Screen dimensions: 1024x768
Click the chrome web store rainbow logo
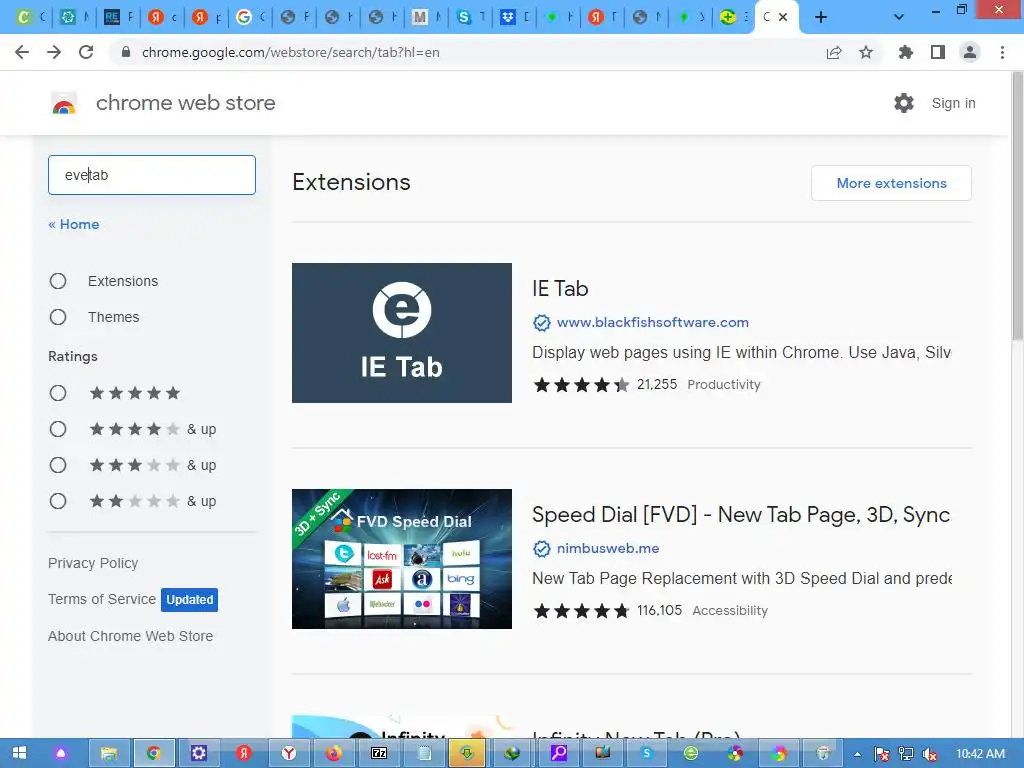[64, 103]
